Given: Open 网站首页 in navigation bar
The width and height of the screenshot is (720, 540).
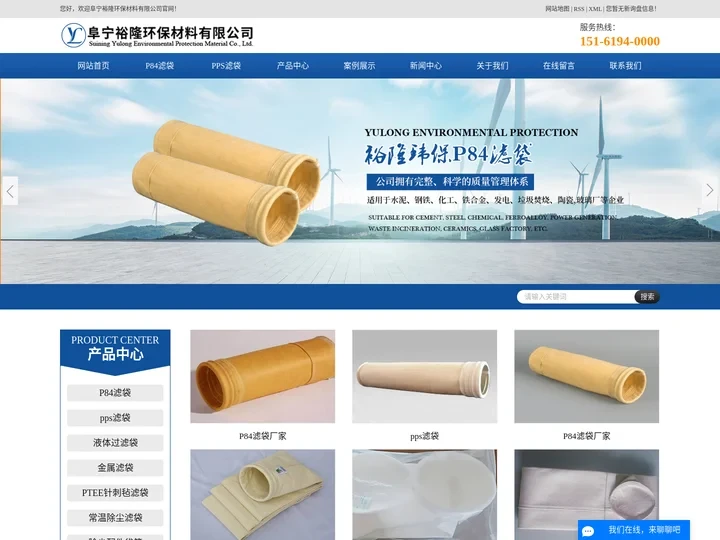Looking at the screenshot, I should 93,66.
